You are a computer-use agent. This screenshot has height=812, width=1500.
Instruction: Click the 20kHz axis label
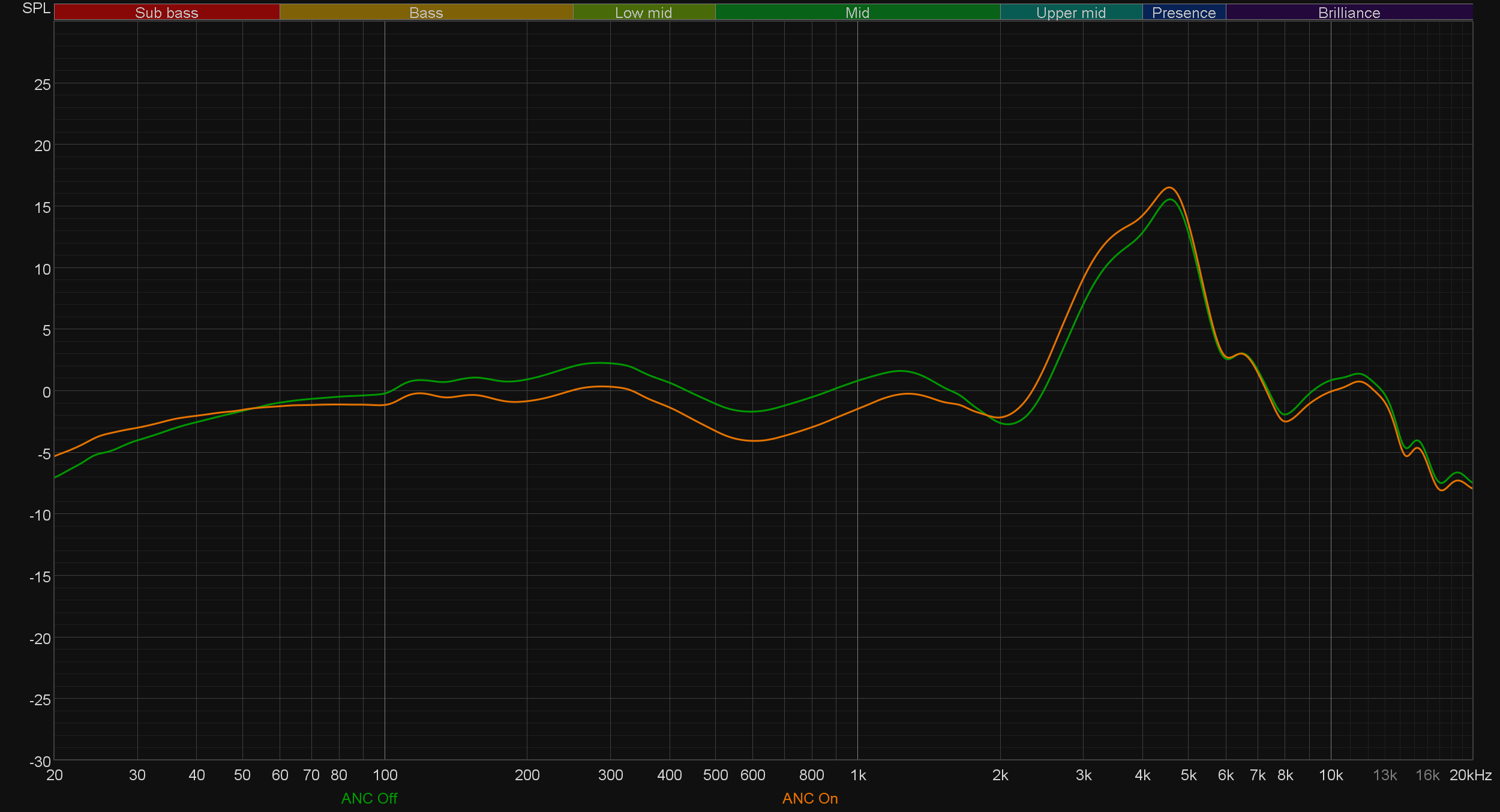1470,775
